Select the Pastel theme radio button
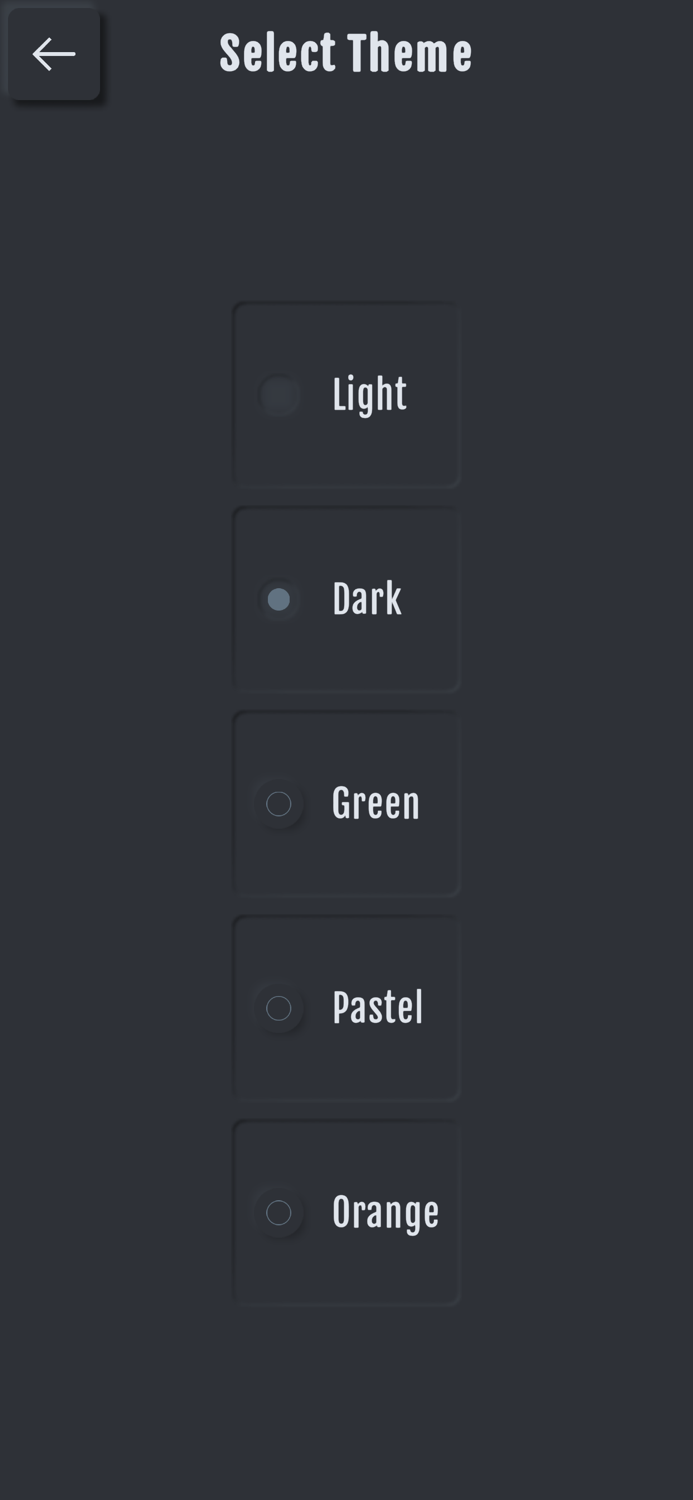The height and width of the screenshot is (1500, 693). coord(280,1008)
